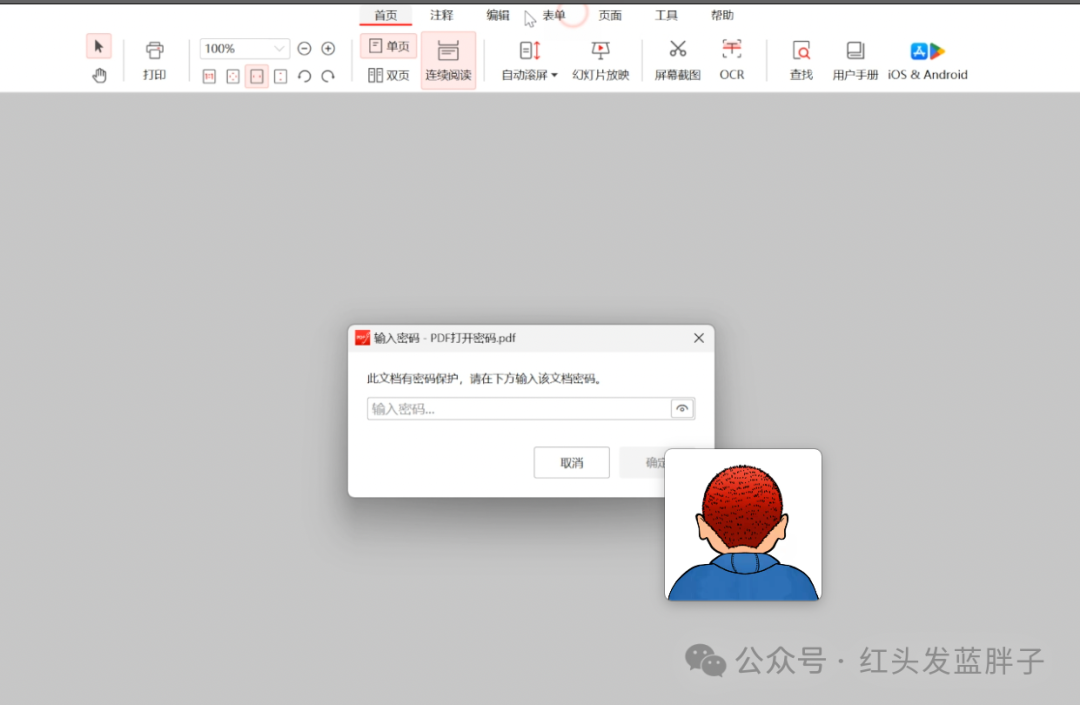The height and width of the screenshot is (705, 1080).
Task: Toggle password visibility eye icon
Action: coord(682,408)
